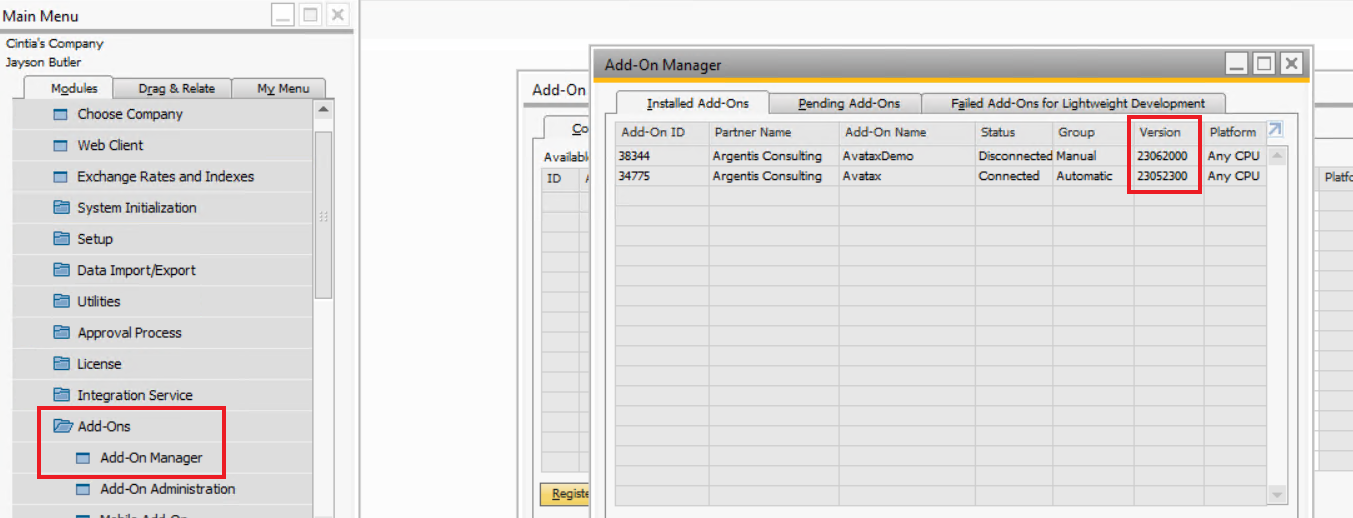This screenshot has height=518, width=1353.
Task: Select the AvataxDemo add-on row
Action: [878, 156]
